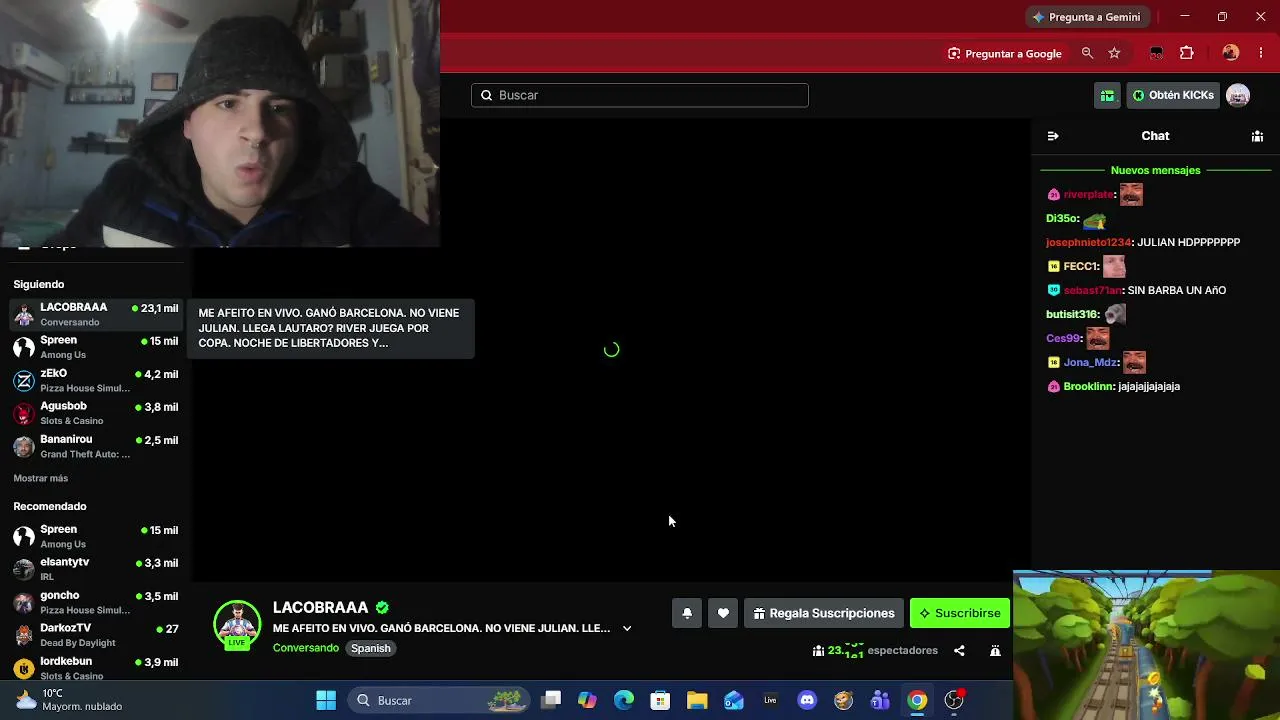
Task: Open the Windows Start menu
Action: point(326,700)
